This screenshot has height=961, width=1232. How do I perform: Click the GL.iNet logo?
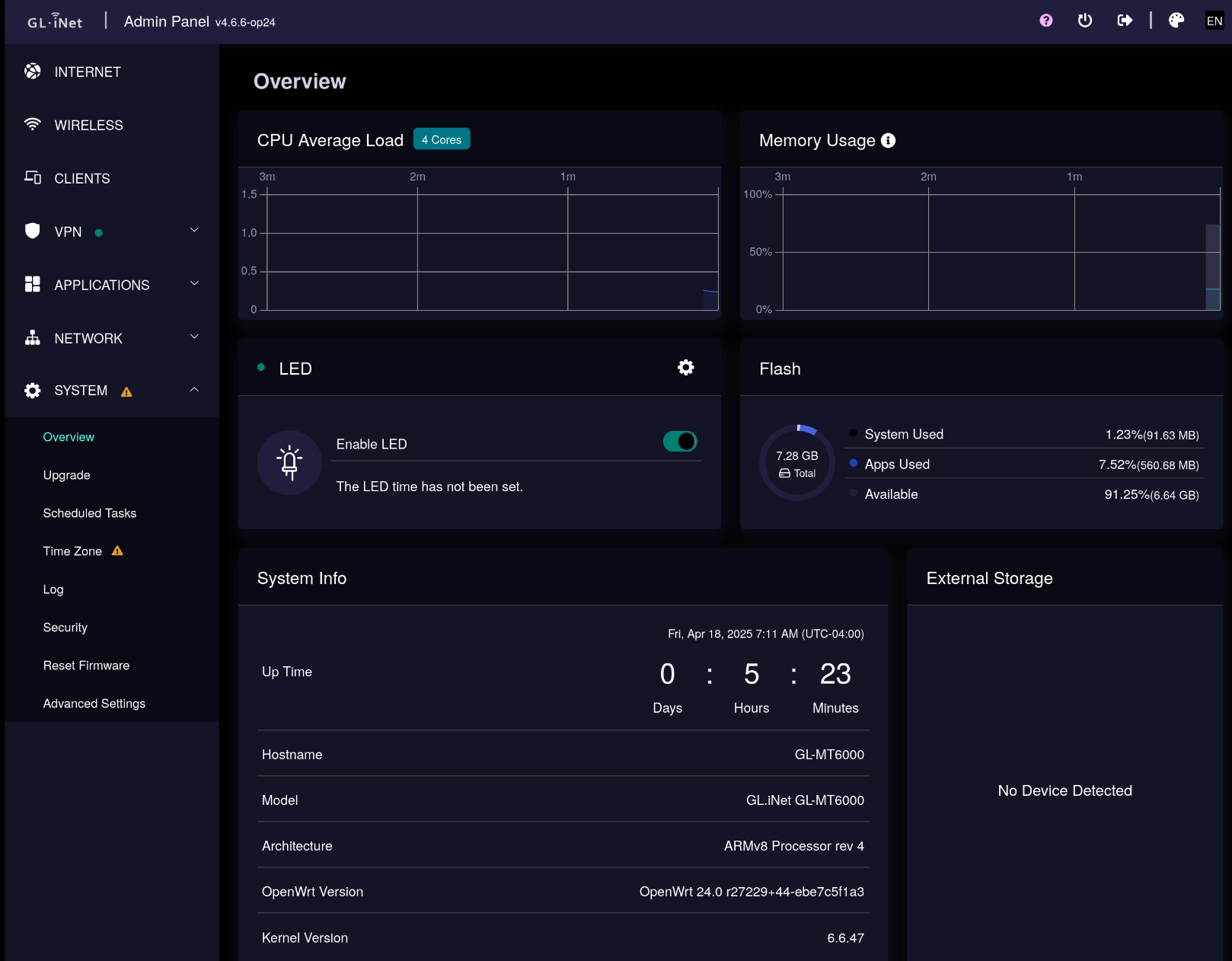55,21
